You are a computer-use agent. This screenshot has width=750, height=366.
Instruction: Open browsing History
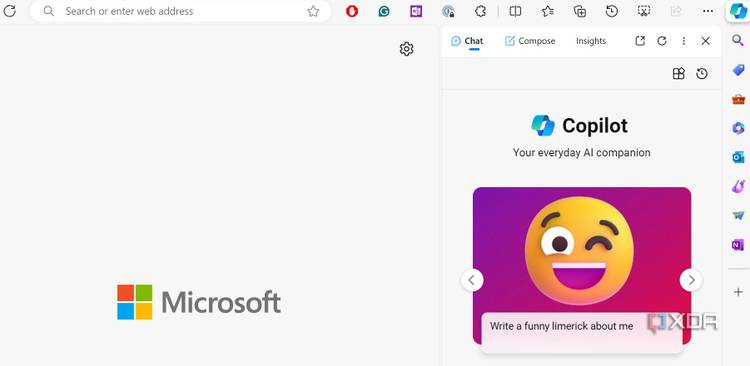pos(612,11)
